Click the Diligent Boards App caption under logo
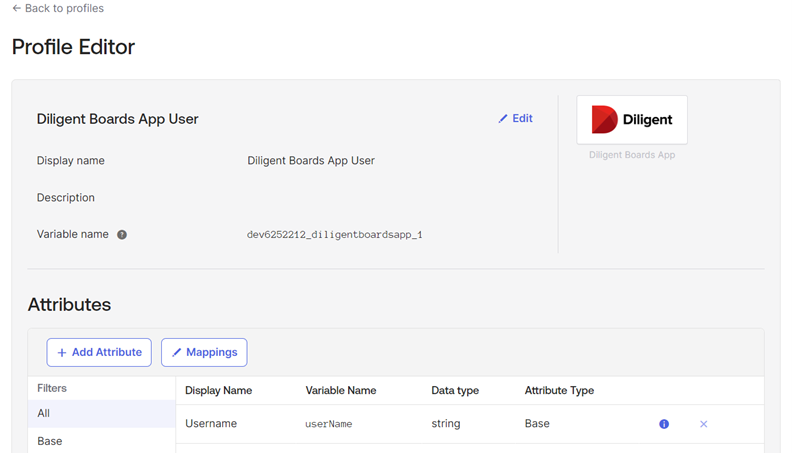The height and width of the screenshot is (453, 792). click(x=632, y=155)
